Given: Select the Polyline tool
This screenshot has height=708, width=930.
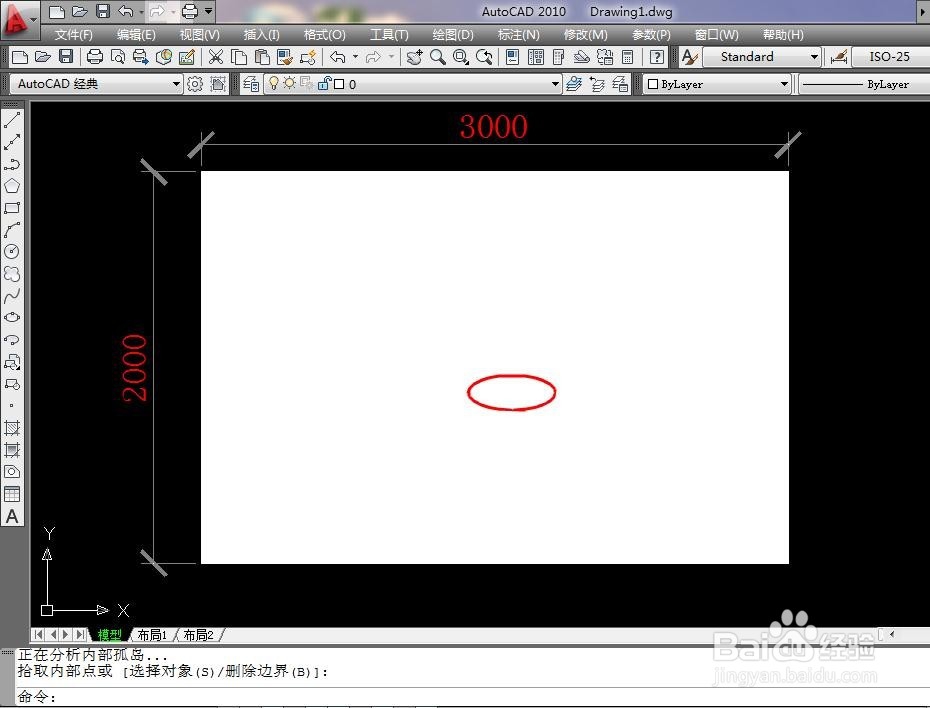Looking at the screenshot, I should point(12,164).
